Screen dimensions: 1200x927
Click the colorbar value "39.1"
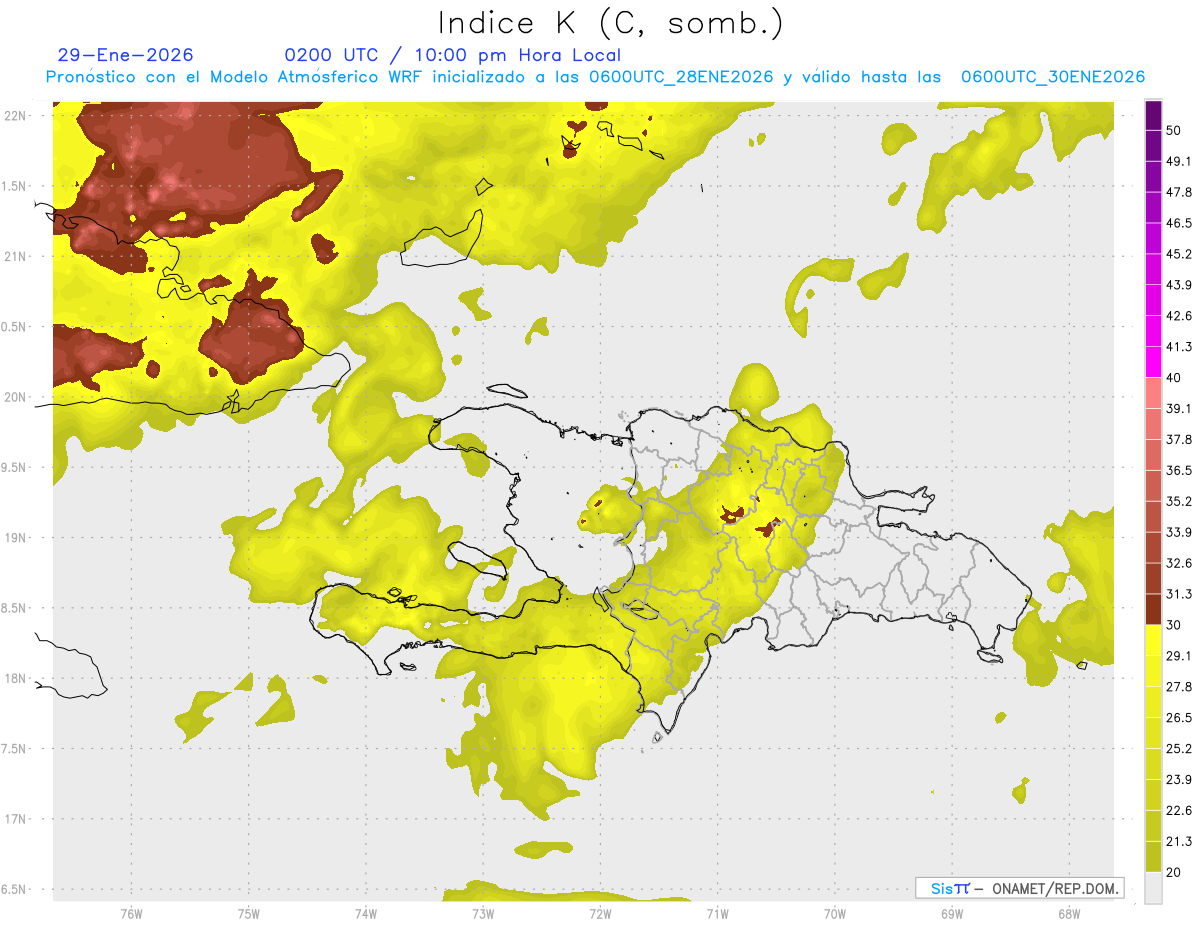[1179, 409]
